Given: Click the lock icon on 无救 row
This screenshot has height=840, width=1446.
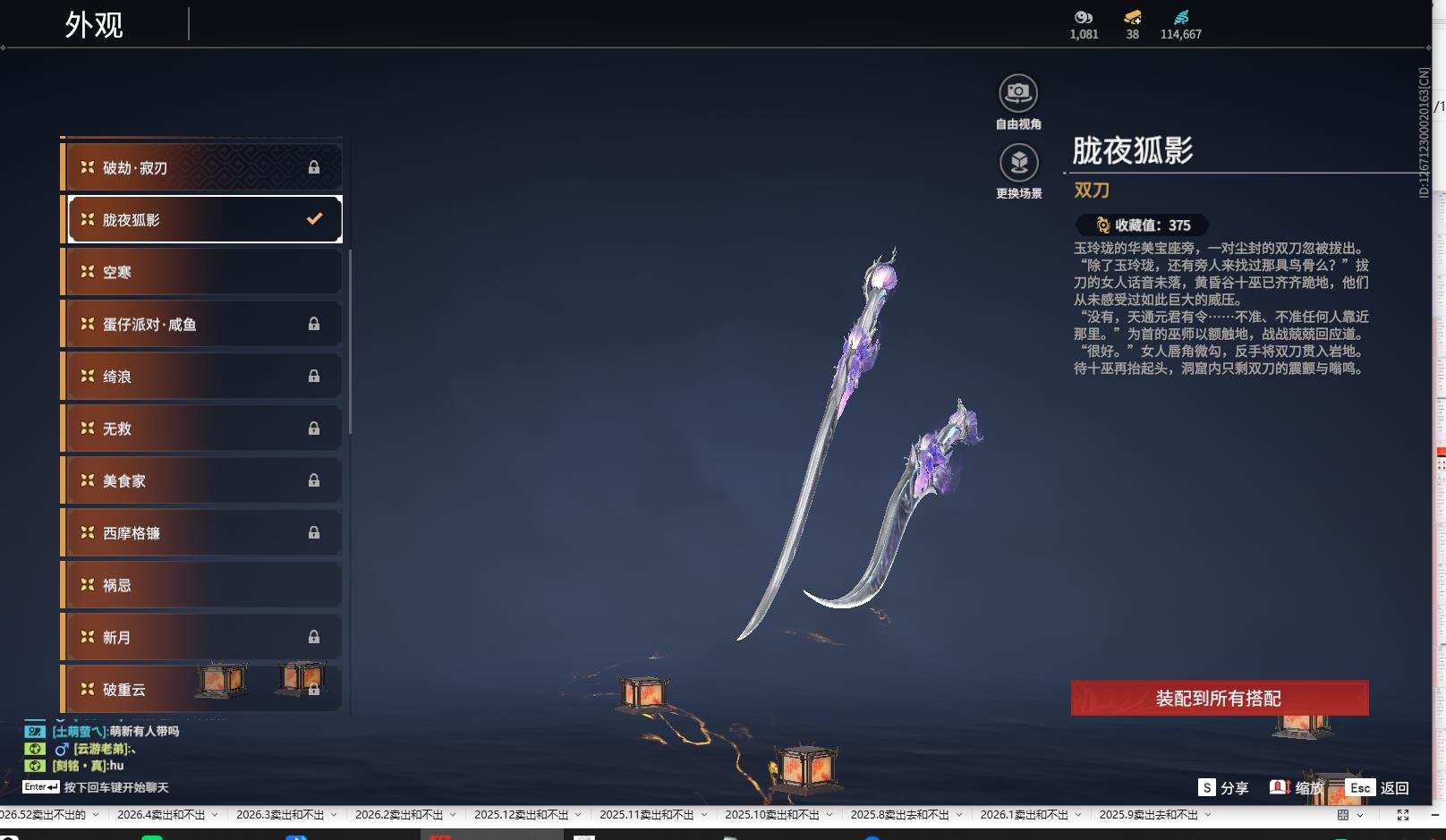Looking at the screenshot, I should 314,428.
